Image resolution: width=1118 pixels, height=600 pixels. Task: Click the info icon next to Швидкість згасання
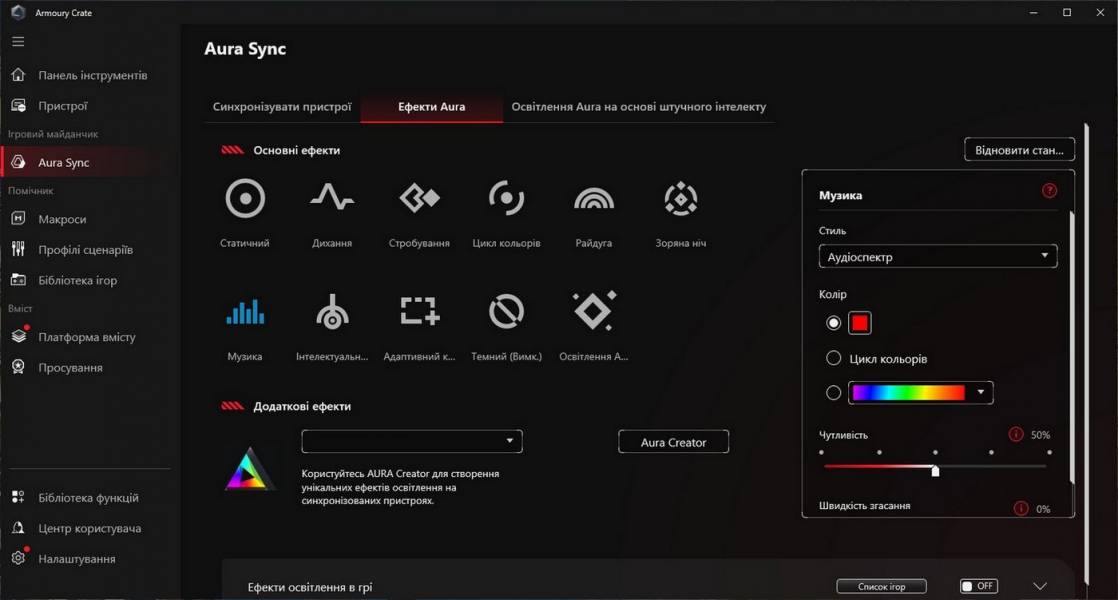(1021, 508)
